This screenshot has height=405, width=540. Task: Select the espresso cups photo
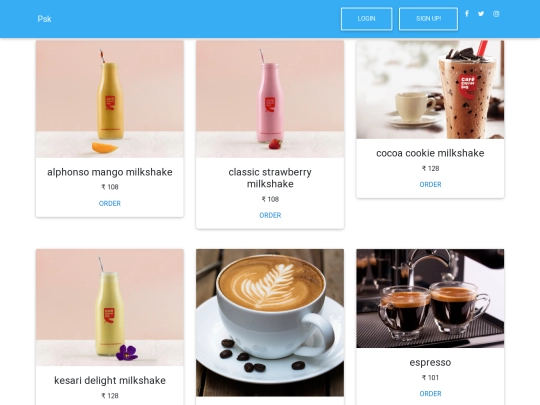[430, 299]
